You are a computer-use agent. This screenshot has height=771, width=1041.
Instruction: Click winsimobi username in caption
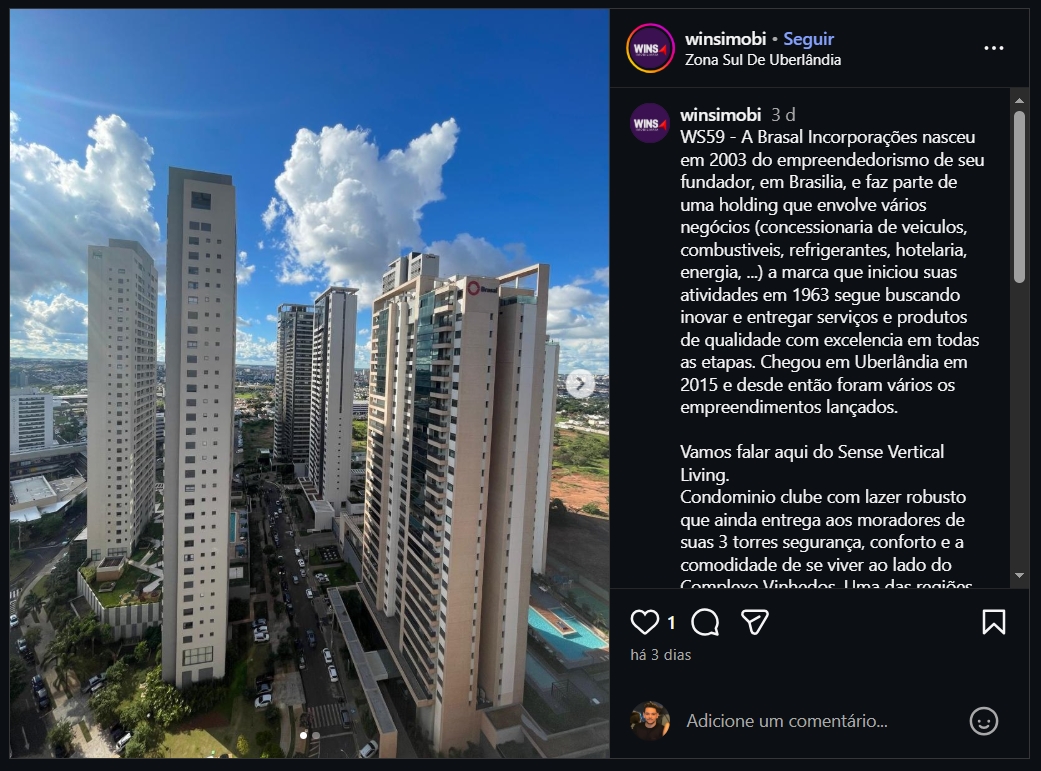(x=720, y=115)
